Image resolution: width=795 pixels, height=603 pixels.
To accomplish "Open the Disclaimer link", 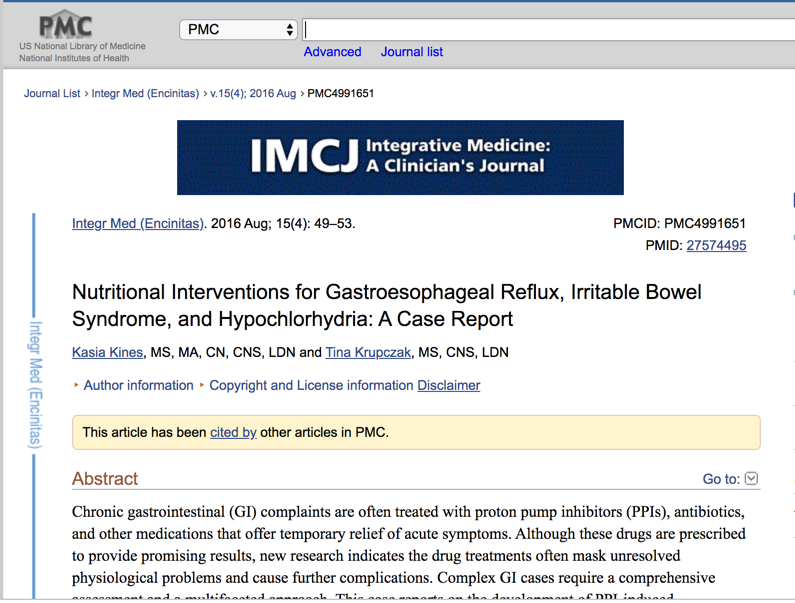I will point(449,385).
